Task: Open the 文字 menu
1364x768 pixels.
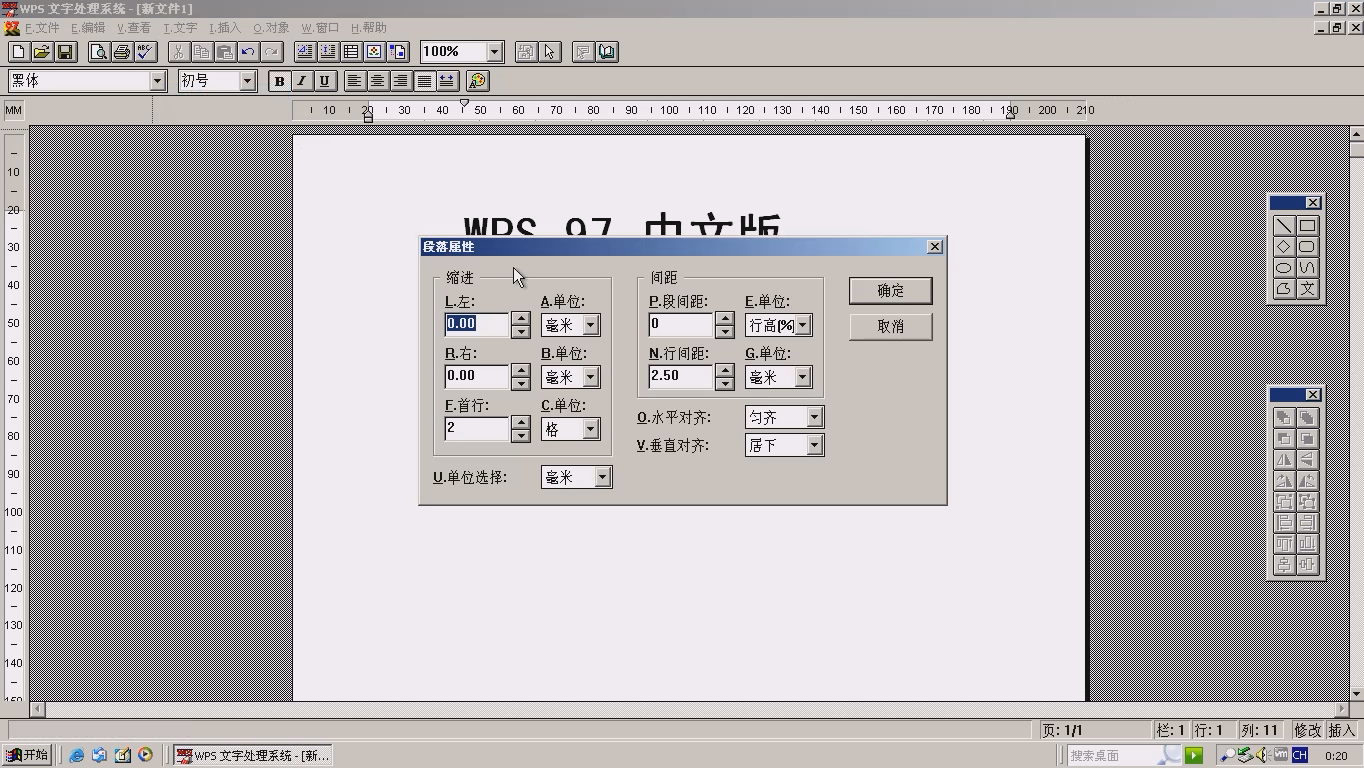Action: click(180, 28)
